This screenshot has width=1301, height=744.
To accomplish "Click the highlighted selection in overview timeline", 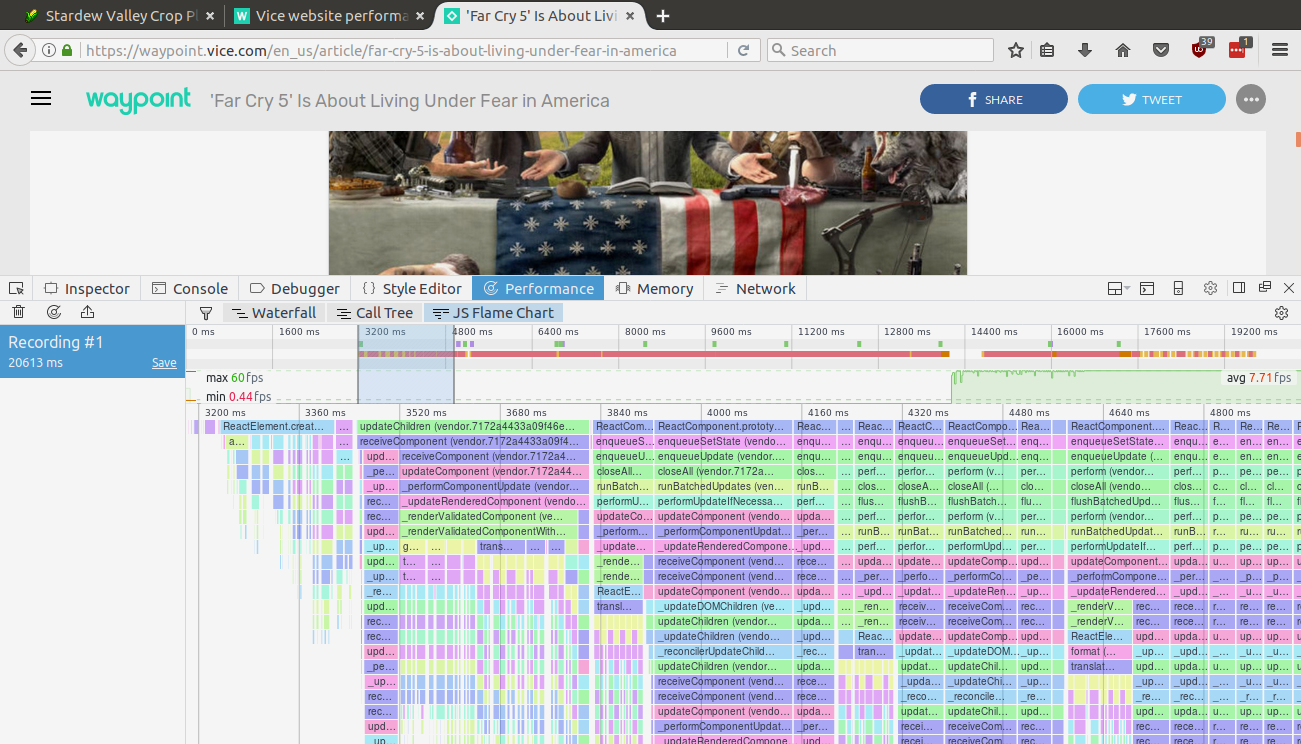I will coord(405,363).
